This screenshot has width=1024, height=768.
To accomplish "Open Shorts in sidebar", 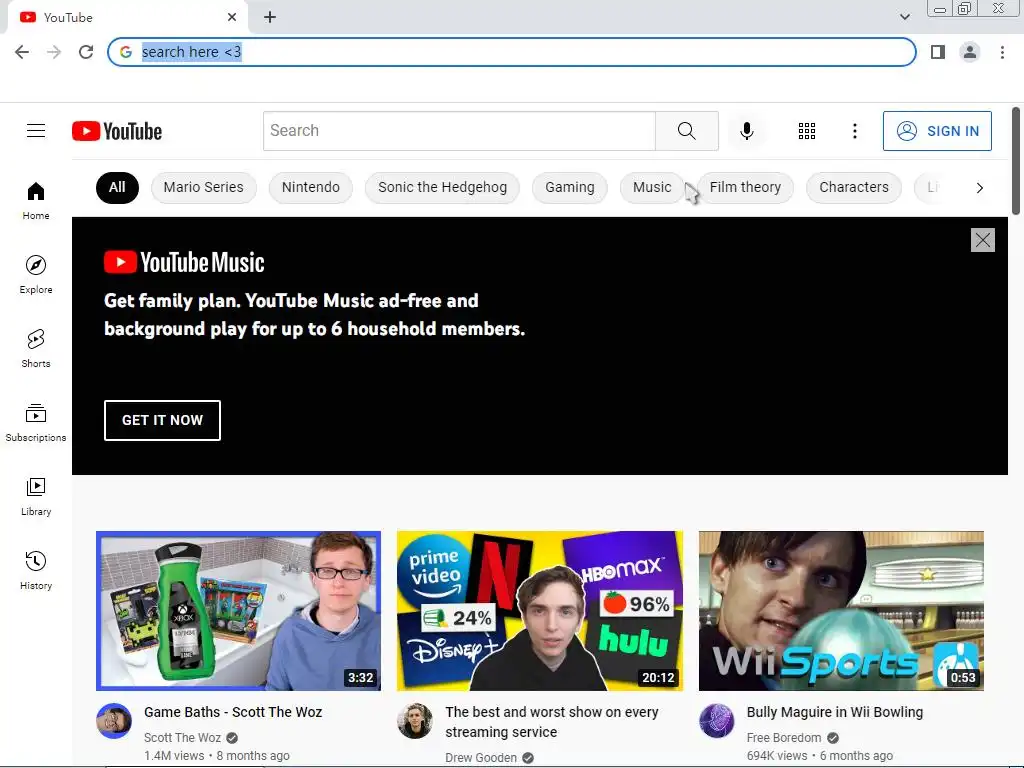I will coord(36,349).
